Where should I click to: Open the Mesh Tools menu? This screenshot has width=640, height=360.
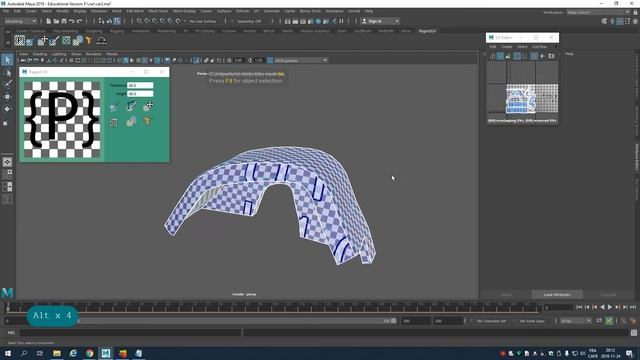click(x=158, y=11)
